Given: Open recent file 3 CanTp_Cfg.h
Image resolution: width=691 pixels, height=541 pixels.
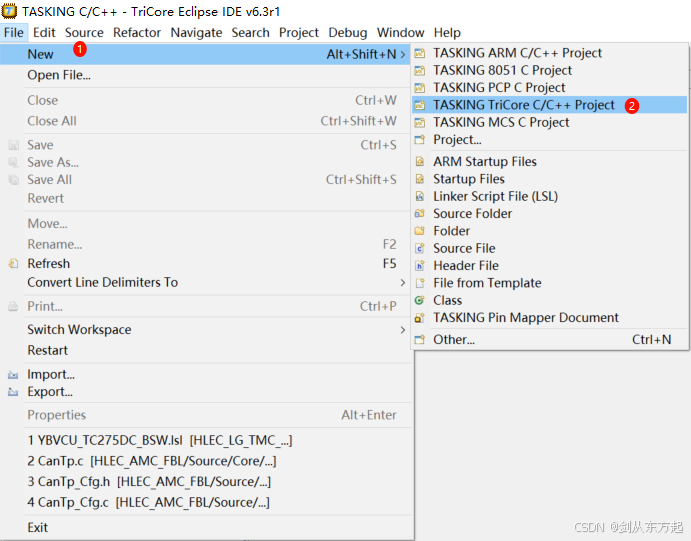Looking at the screenshot, I should point(206,482).
